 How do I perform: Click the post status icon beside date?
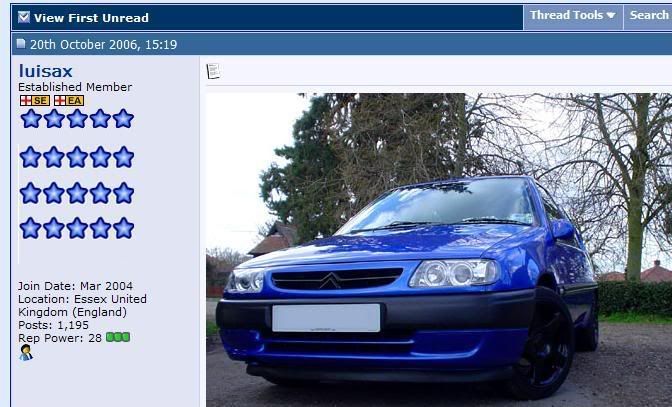click(21, 44)
